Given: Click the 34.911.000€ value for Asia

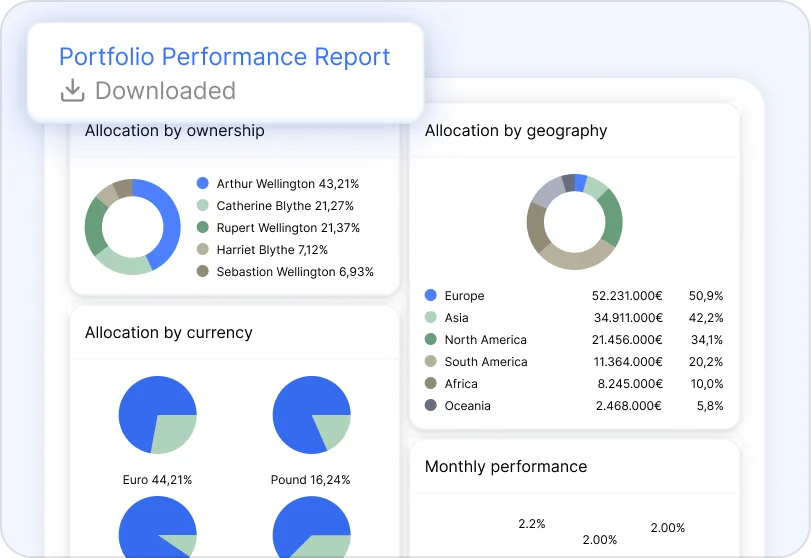Looking at the screenshot, I should 628,318.
